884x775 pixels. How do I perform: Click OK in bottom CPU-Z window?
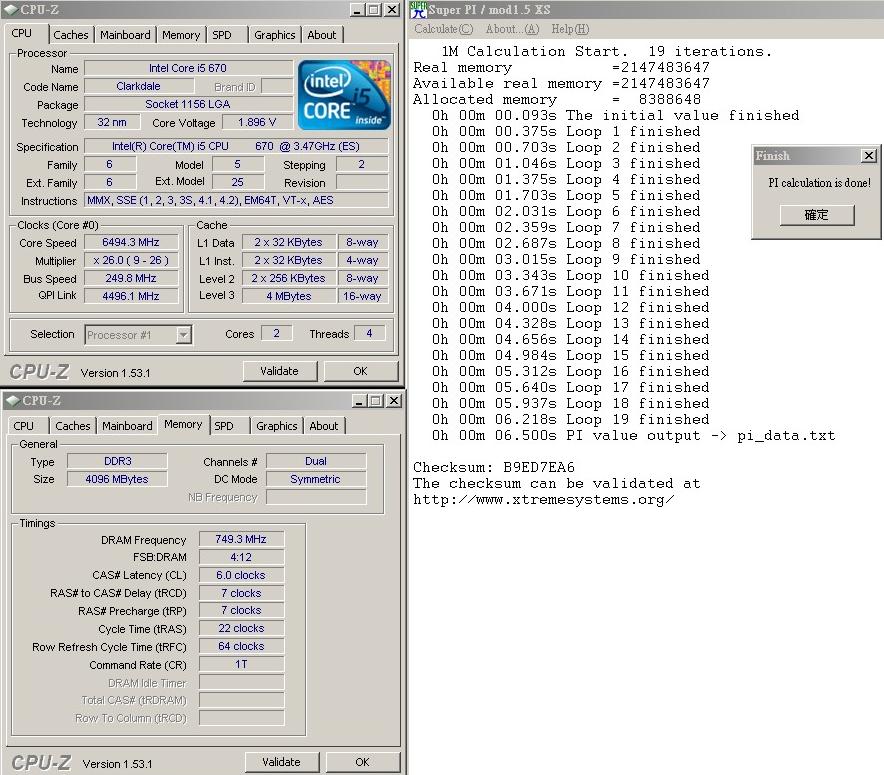coord(363,762)
